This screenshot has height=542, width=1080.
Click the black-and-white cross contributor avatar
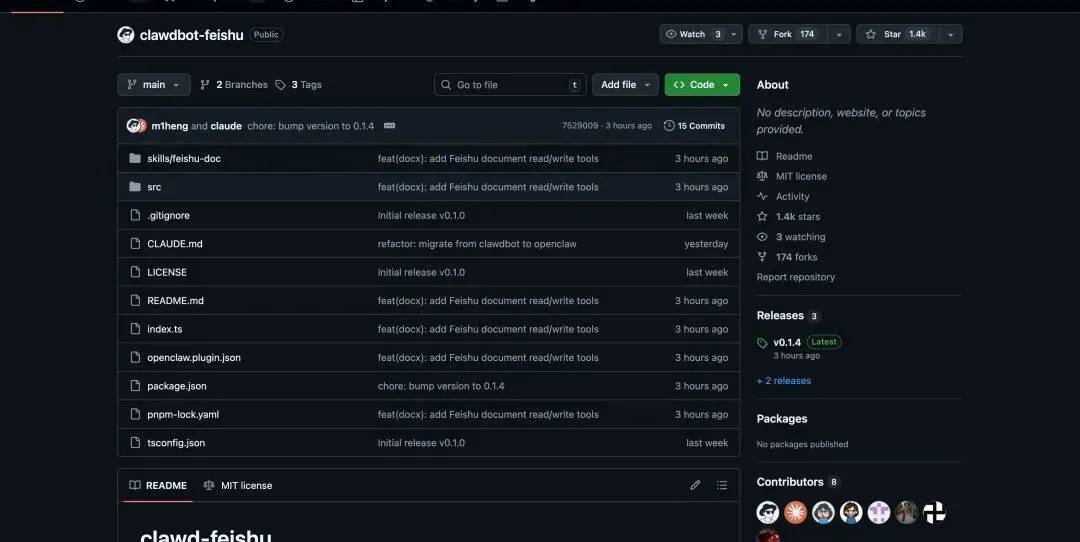[x=934, y=512]
